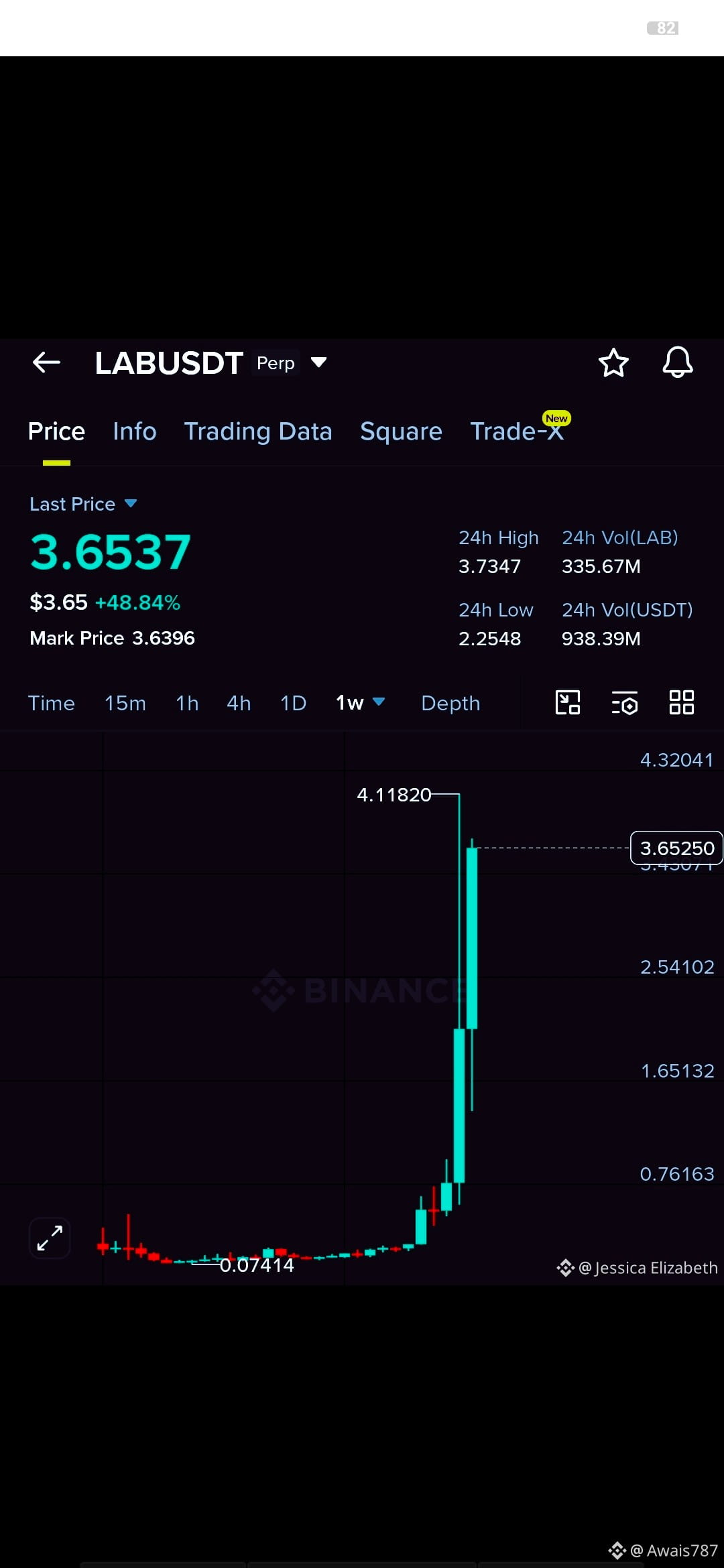Switch to the Square tab
Screen dimensions: 724x1568
(x=401, y=431)
